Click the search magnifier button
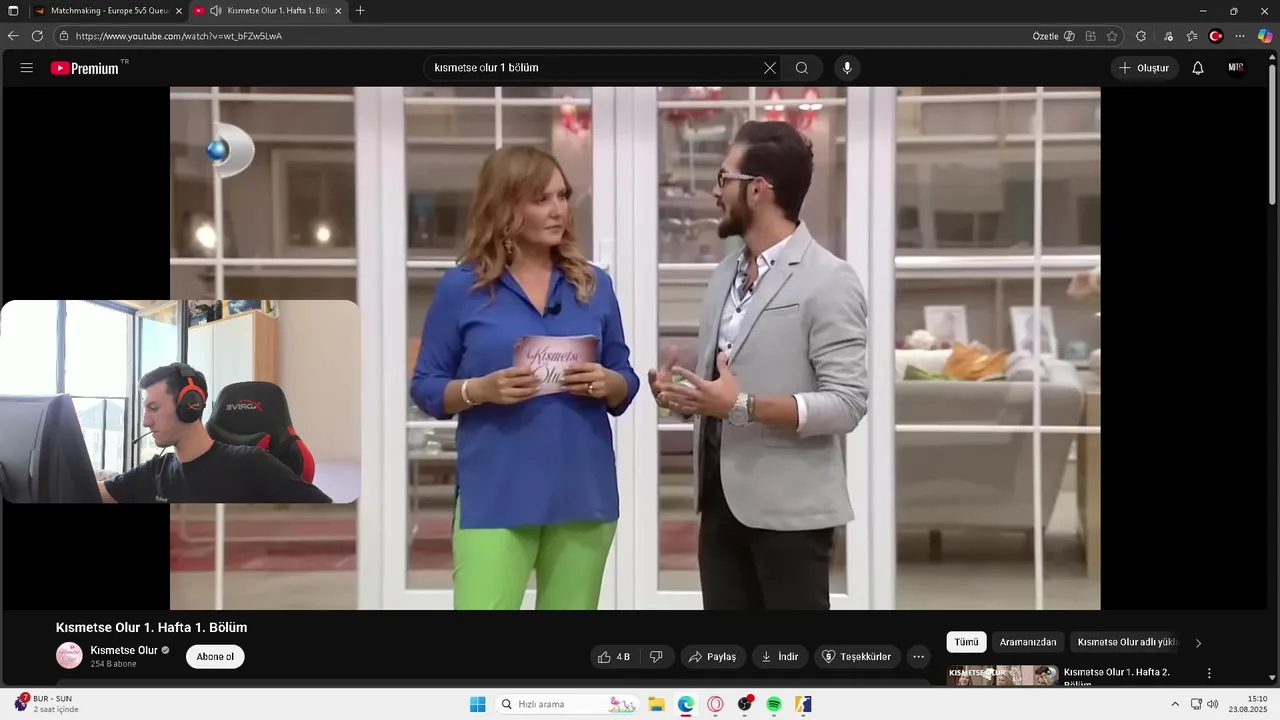This screenshot has height=720, width=1280. (802, 68)
